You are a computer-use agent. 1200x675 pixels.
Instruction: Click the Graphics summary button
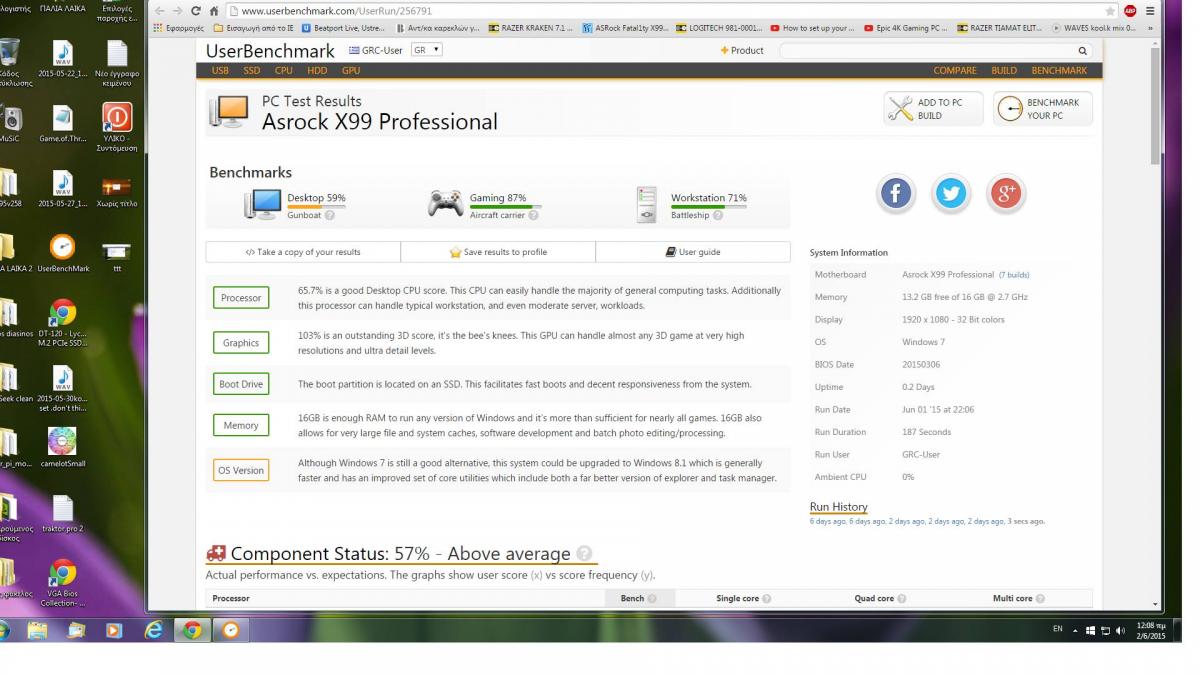pyautogui.click(x=241, y=343)
